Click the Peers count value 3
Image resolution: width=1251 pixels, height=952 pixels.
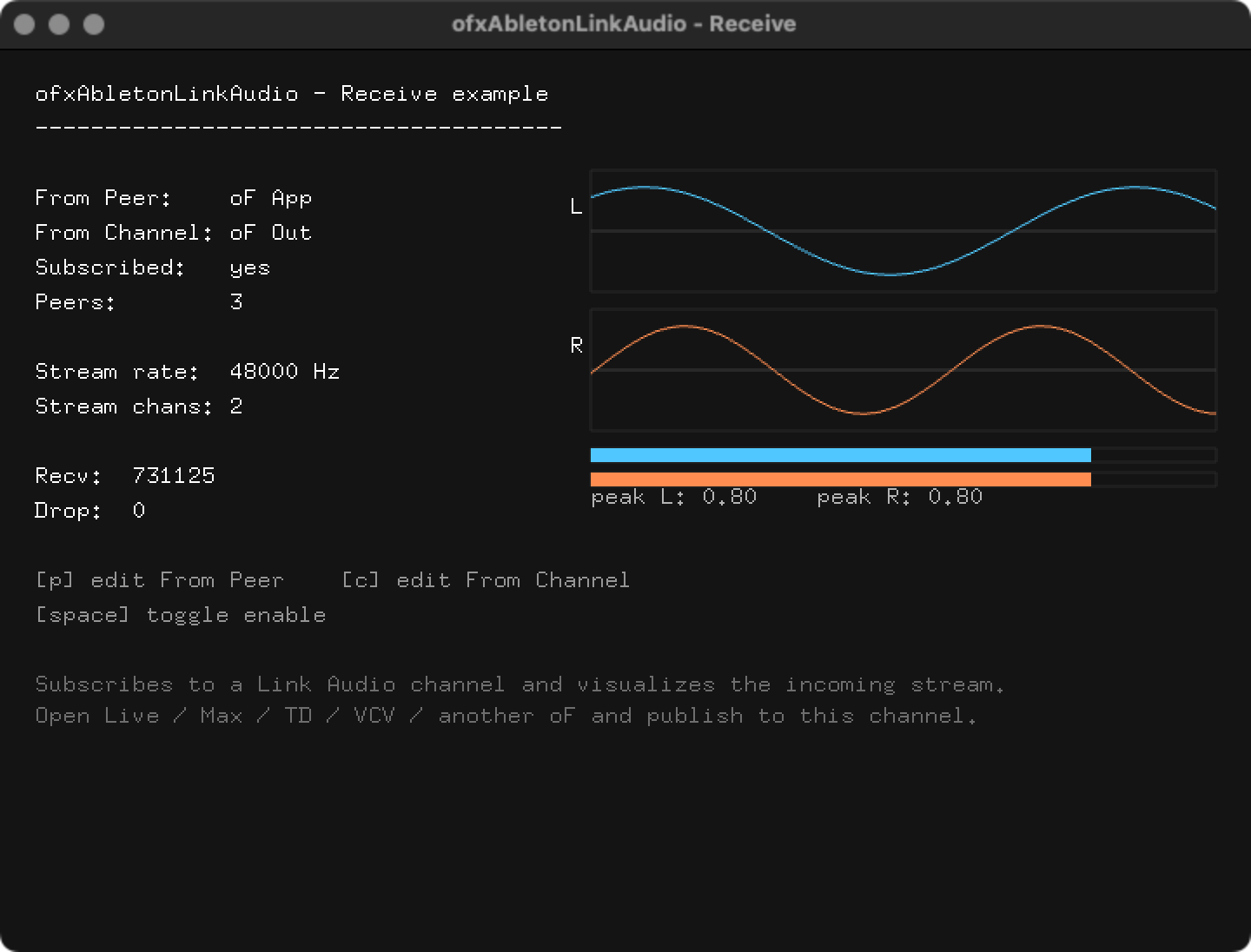click(x=236, y=302)
